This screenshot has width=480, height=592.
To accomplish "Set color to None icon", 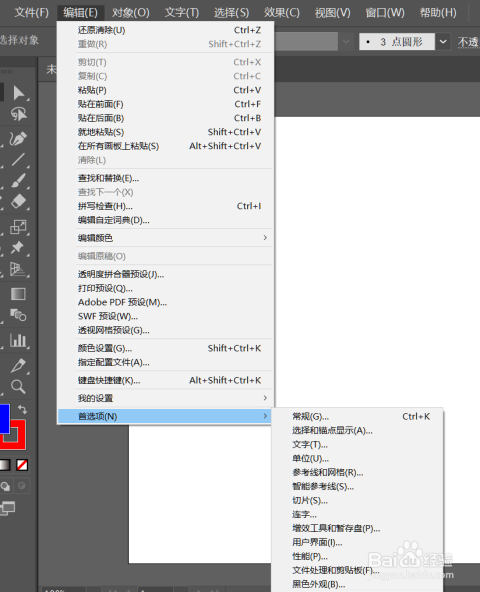I will click(22, 465).
